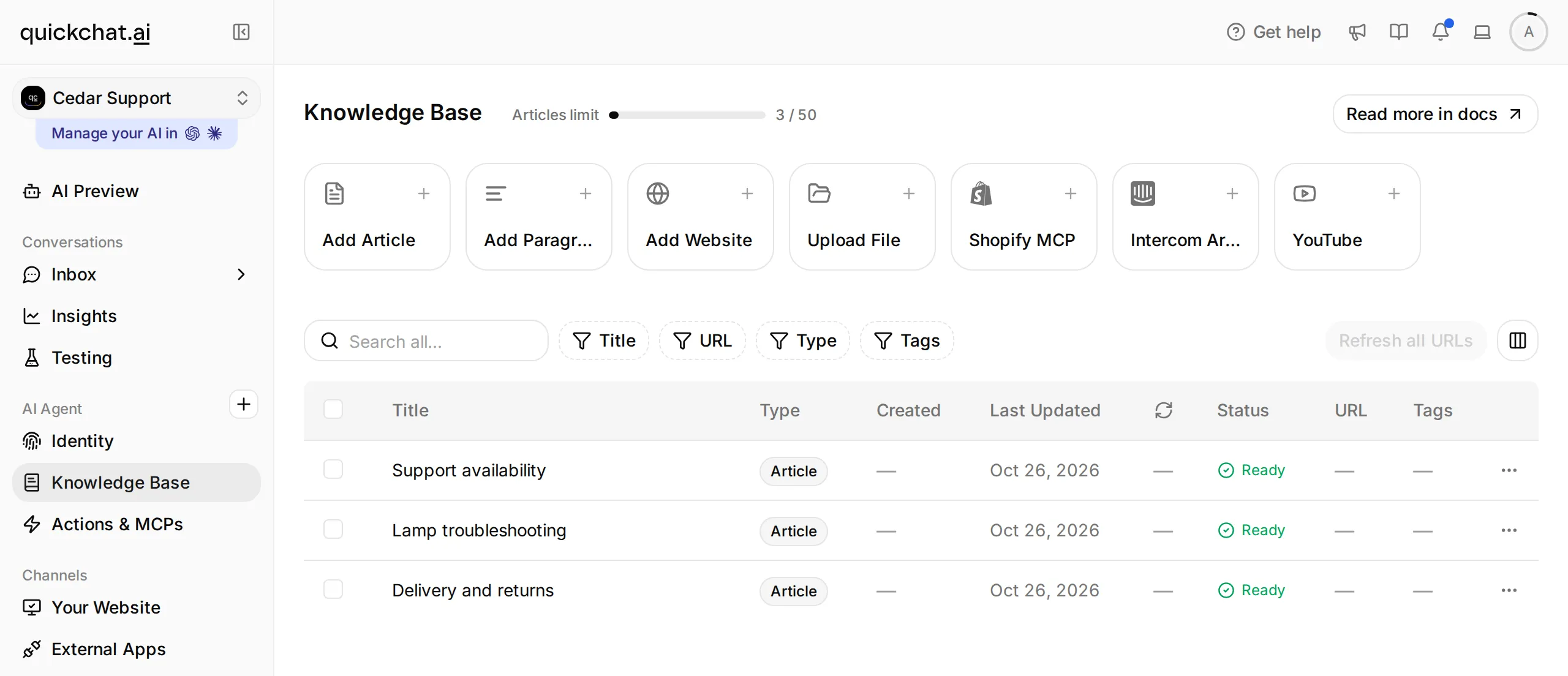Click Get help
Screen dimensions: 1568x676
click(1274, 32)
